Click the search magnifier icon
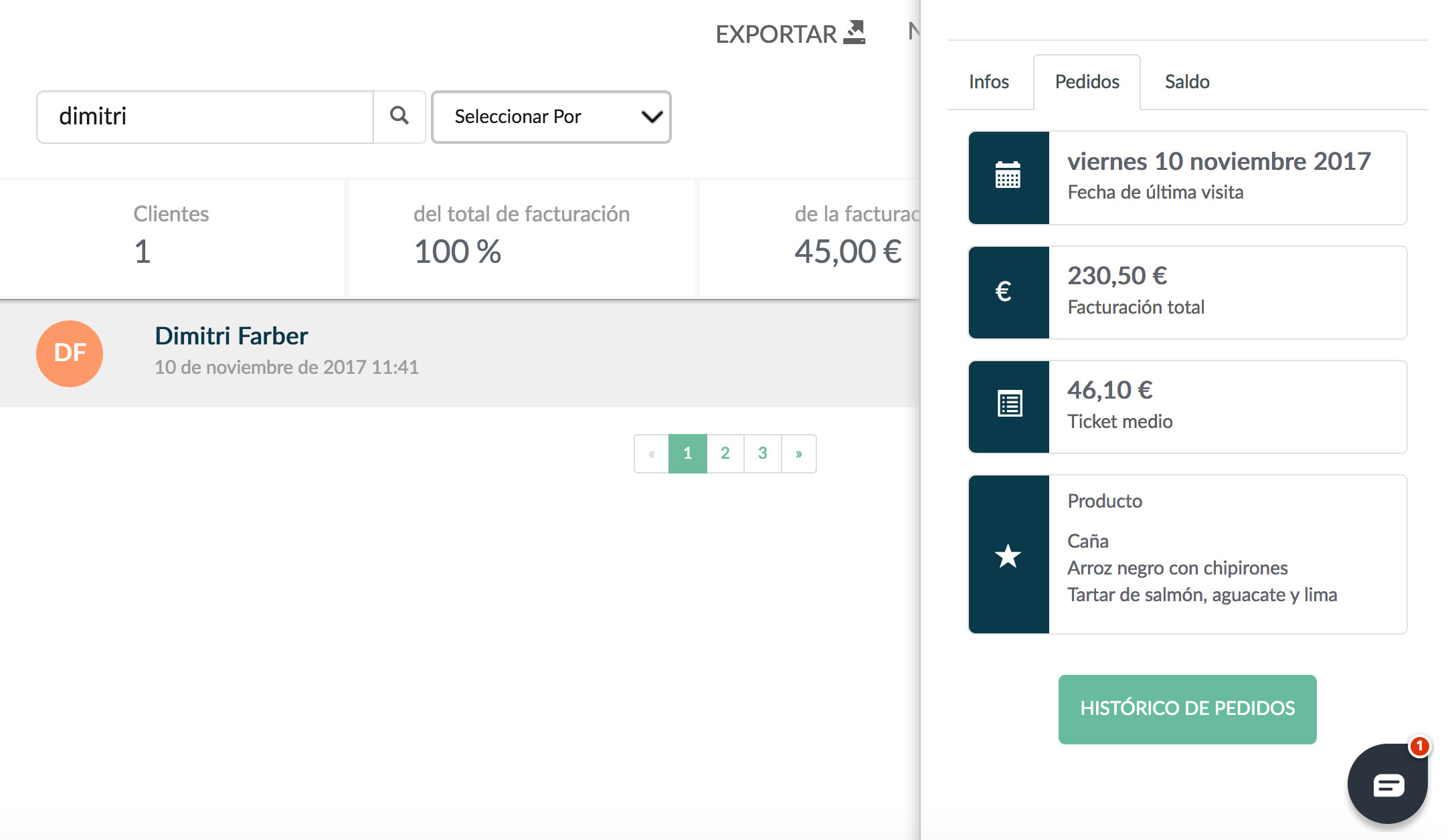The width and height of the screenshot is (1448, 840). [399, 116]
